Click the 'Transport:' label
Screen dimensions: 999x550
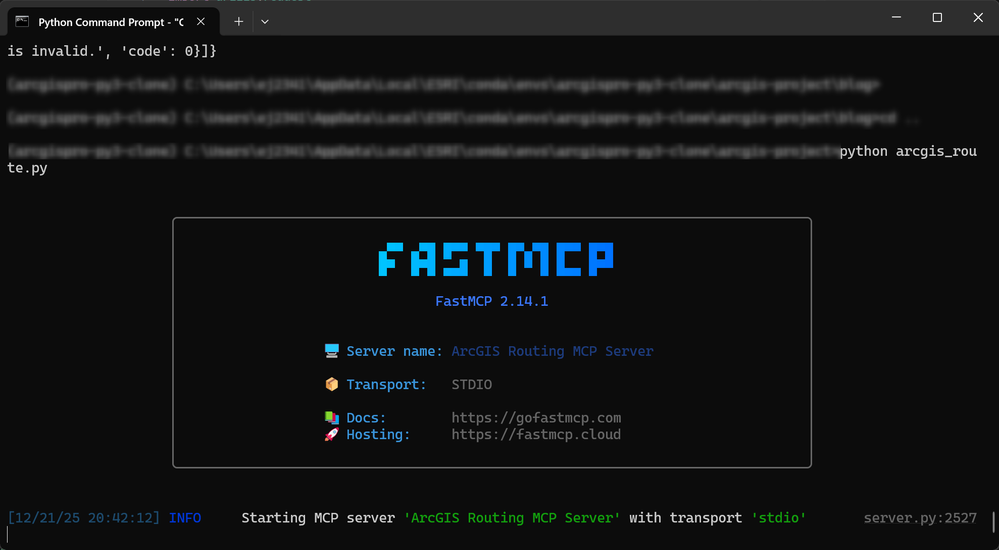tap(386, 384)
